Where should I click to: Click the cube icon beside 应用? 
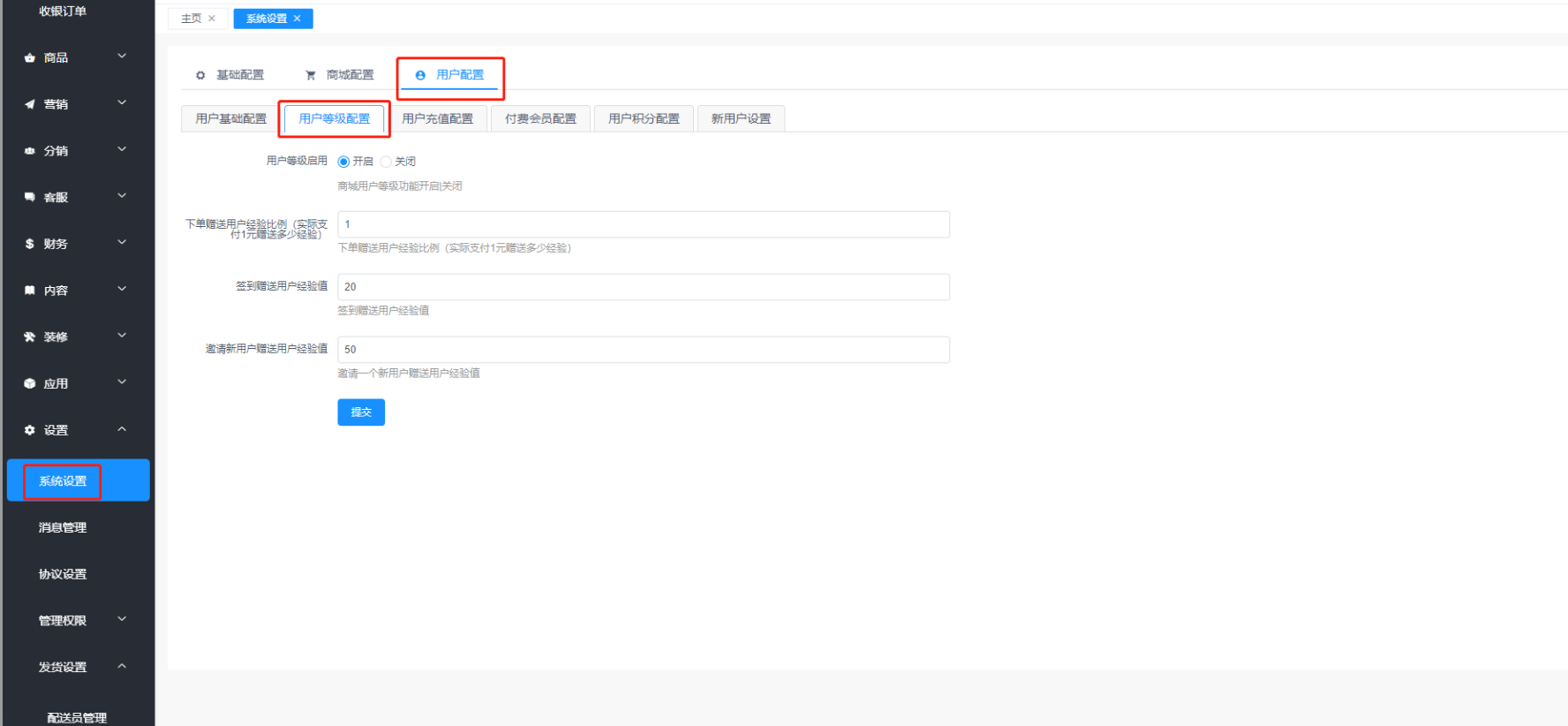coord(30,383)
